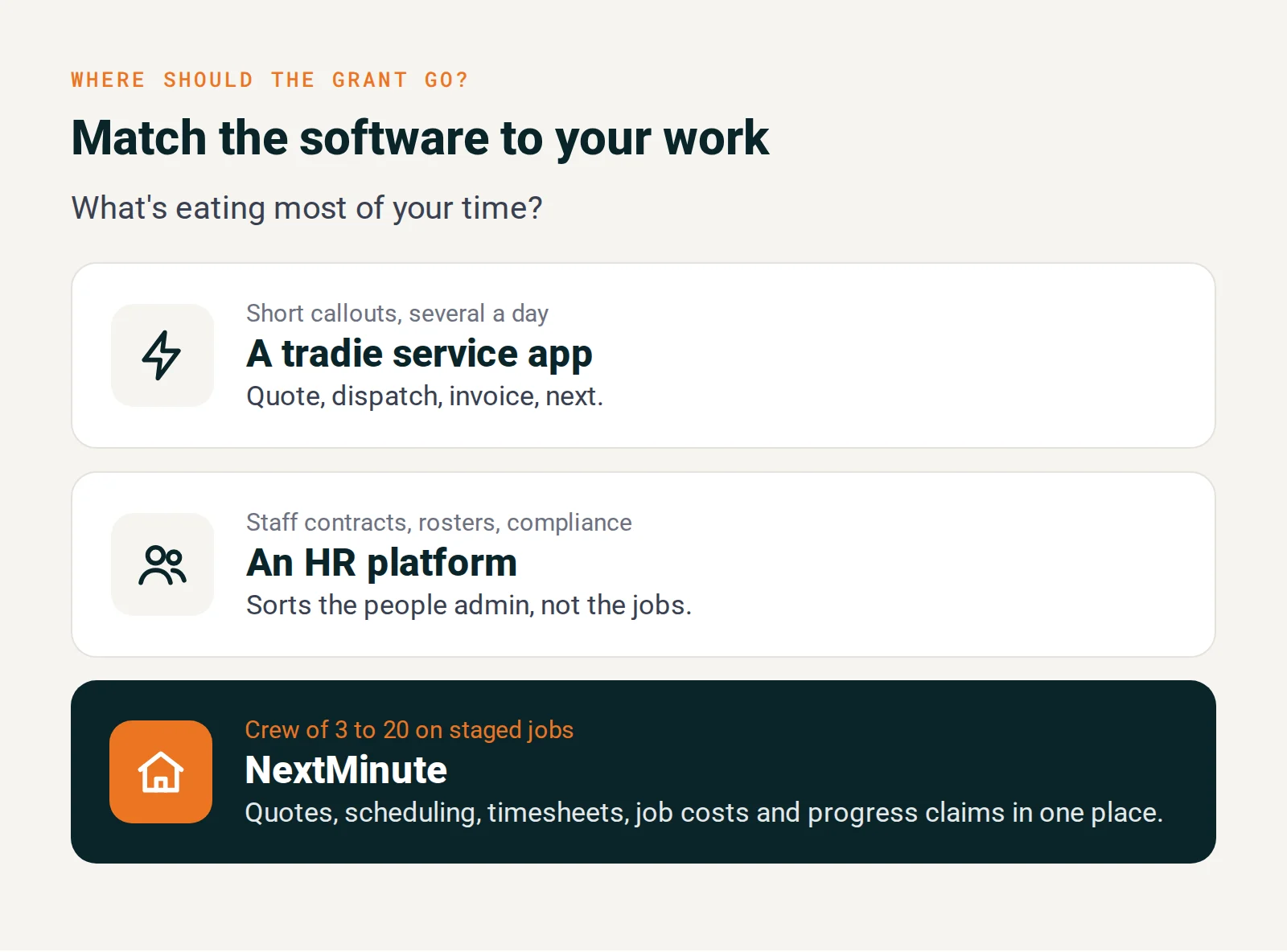The height and width of the screenshot is (952, 1287).
Task: Select the 'A tradie service app' heading
Action: coord(419,355)
